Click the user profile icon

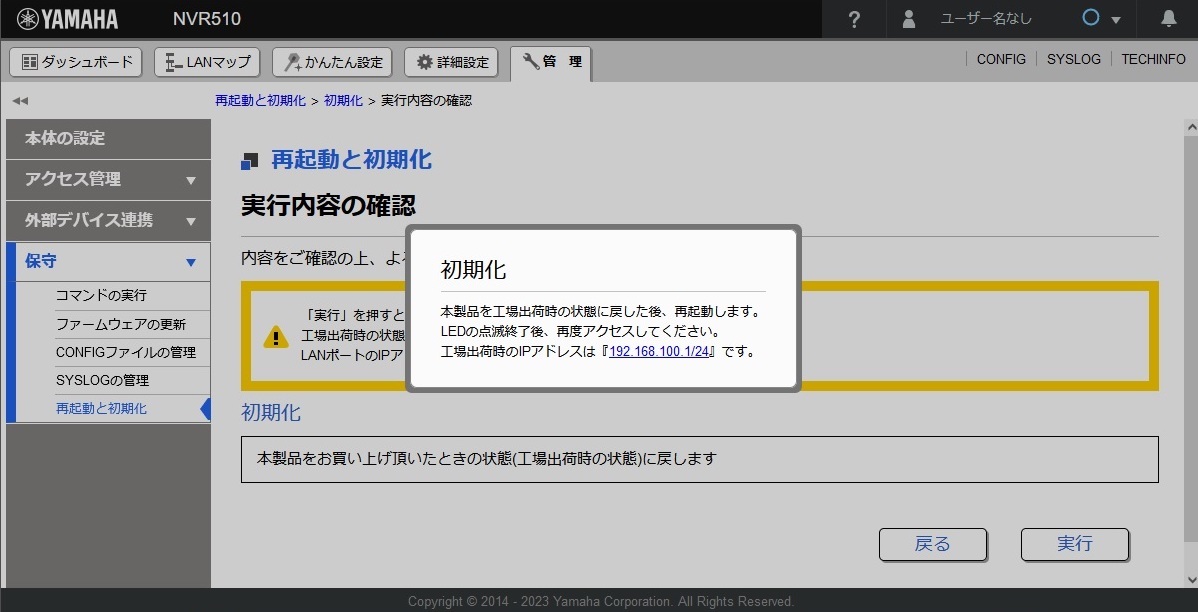908,19
